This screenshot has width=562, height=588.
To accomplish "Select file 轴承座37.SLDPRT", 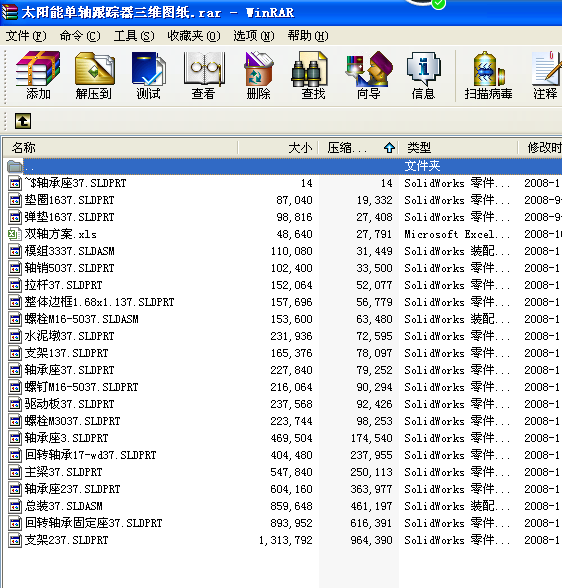I will tap(69, 370).
